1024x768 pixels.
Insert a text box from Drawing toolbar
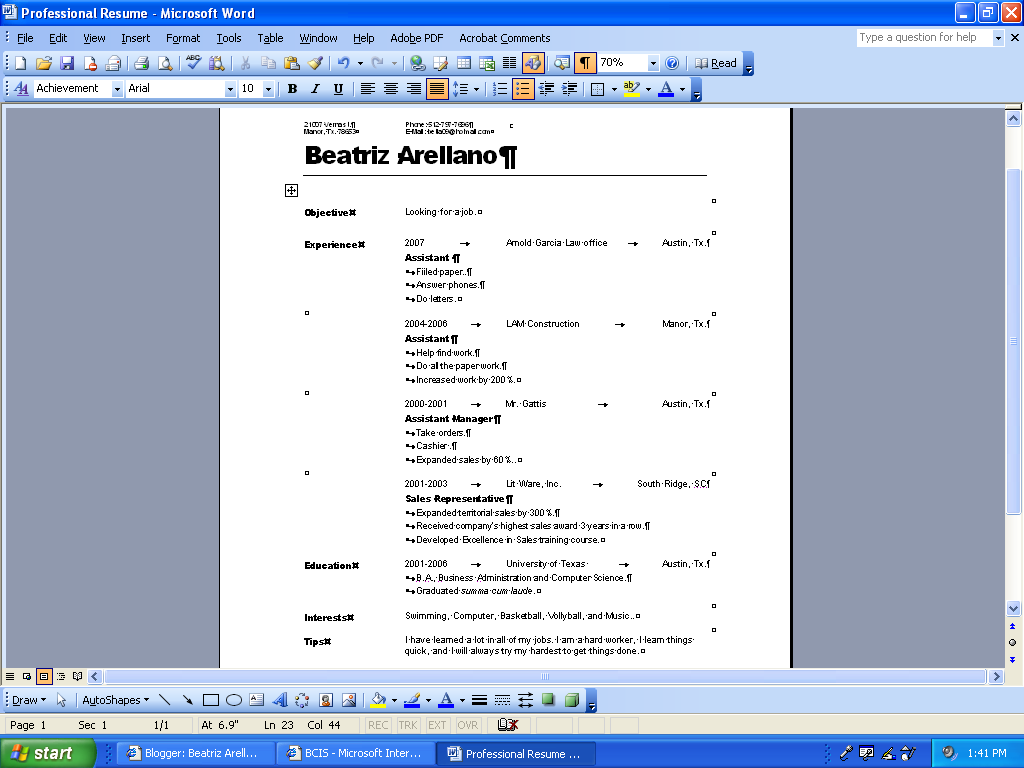257,700
